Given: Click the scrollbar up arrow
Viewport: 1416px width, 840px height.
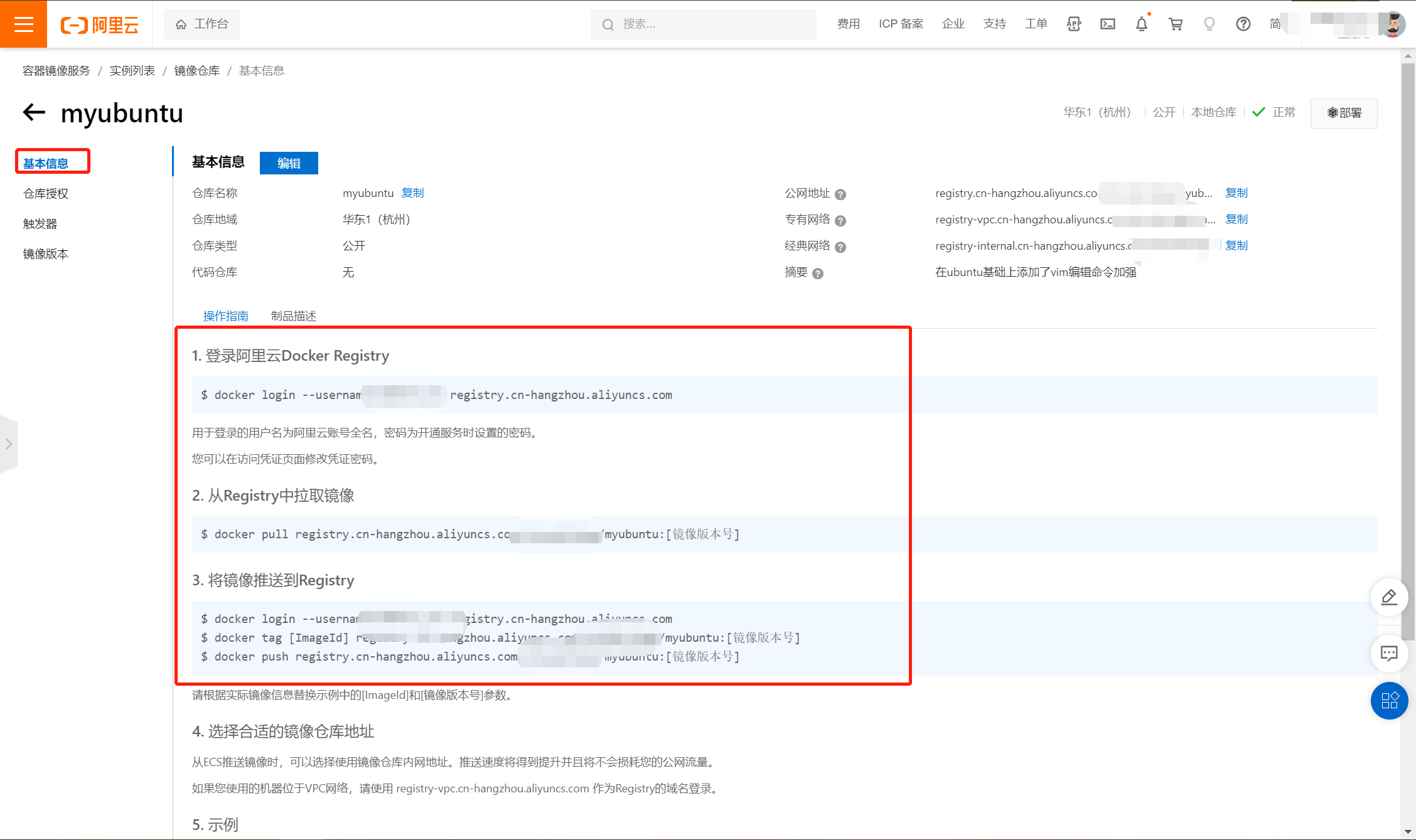Looking at the screenshot, I should tap(1408, 56).
